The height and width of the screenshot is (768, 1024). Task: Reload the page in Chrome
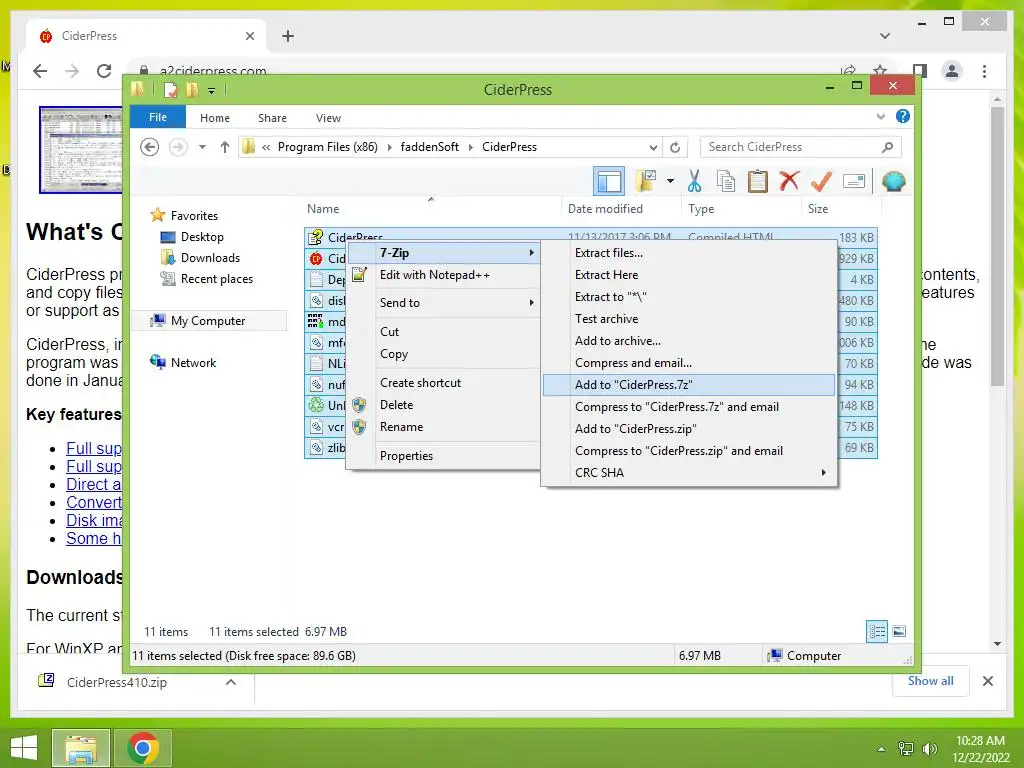click(104, 71)
